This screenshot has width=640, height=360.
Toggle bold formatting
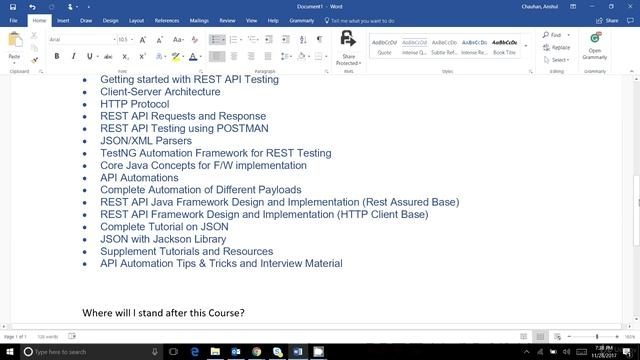[x=57, y=56]
